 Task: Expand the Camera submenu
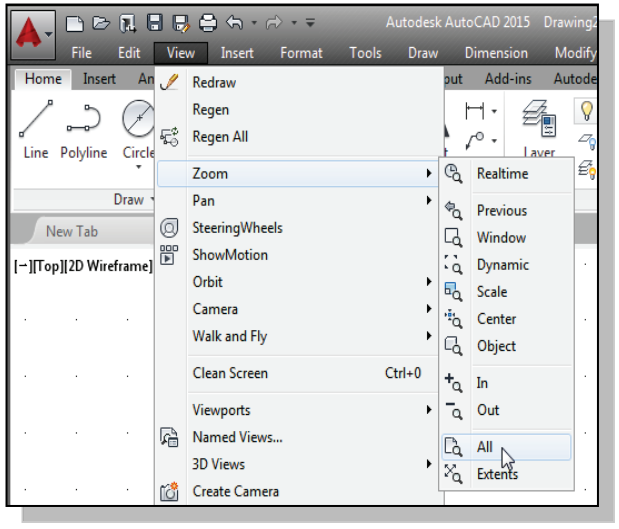[429, 309]
